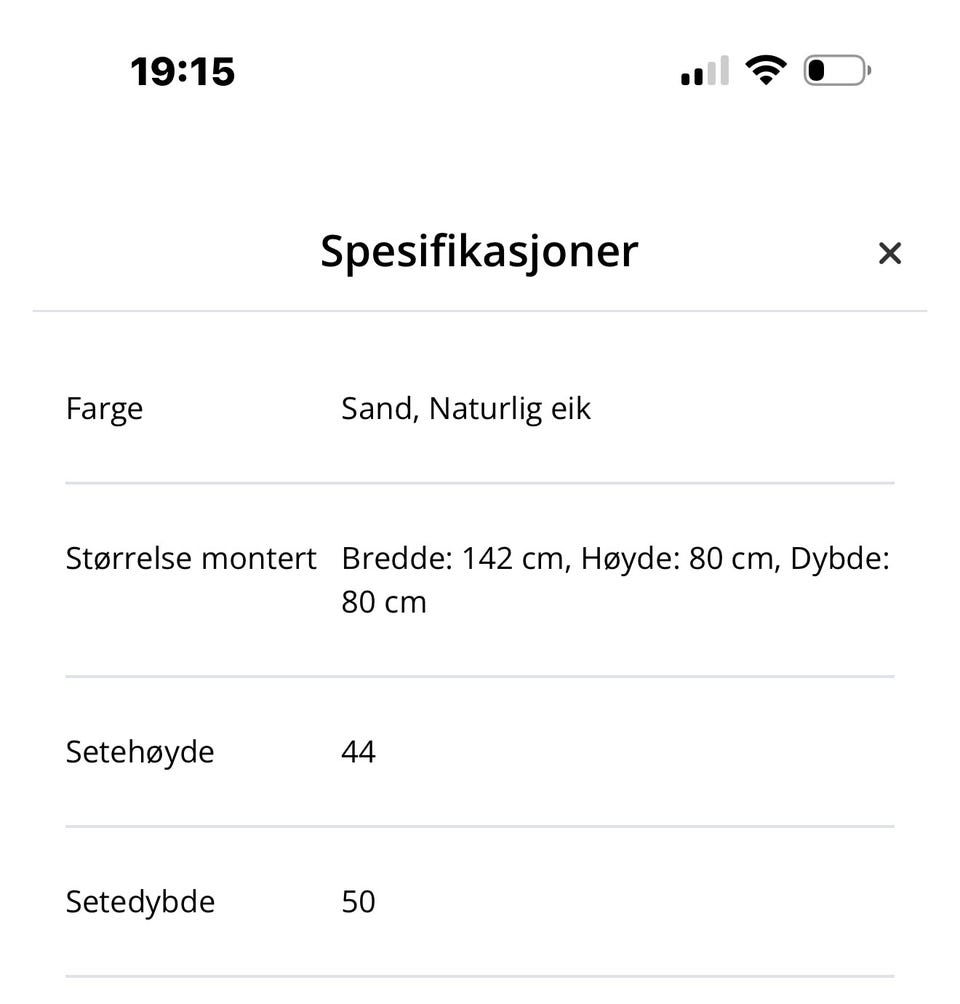Viewport: 960px width, 1004px height.
Task: Tap the word Sand in Farge value
Action: point(376,409)
